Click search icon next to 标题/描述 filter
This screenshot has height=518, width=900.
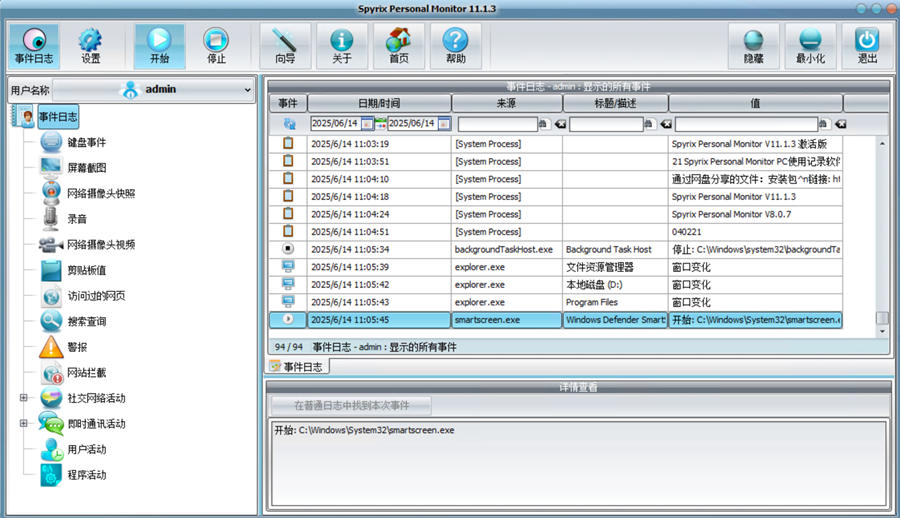pos(649,123)
